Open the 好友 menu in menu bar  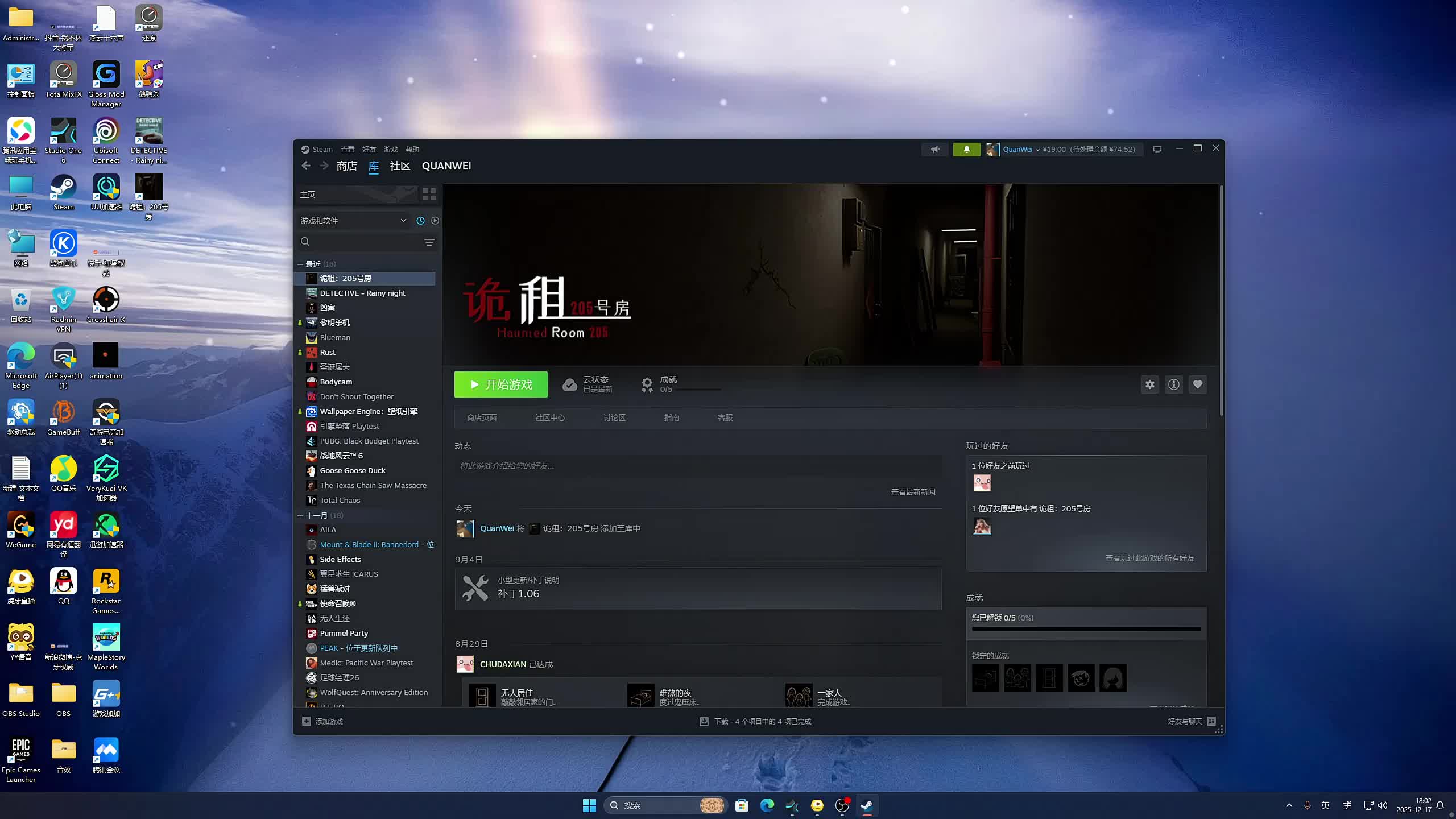pos(369,149)
